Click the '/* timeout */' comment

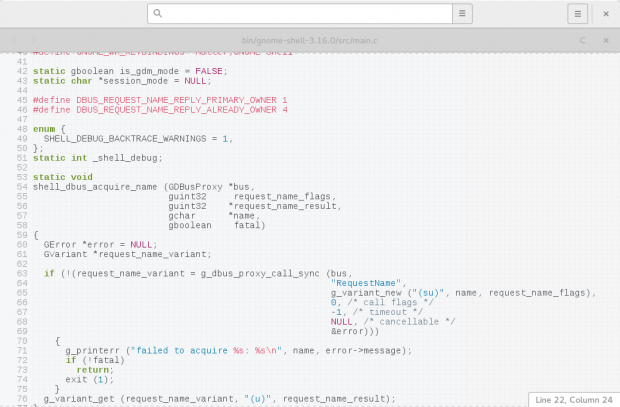pyautogui.click(x=388, y=312)
